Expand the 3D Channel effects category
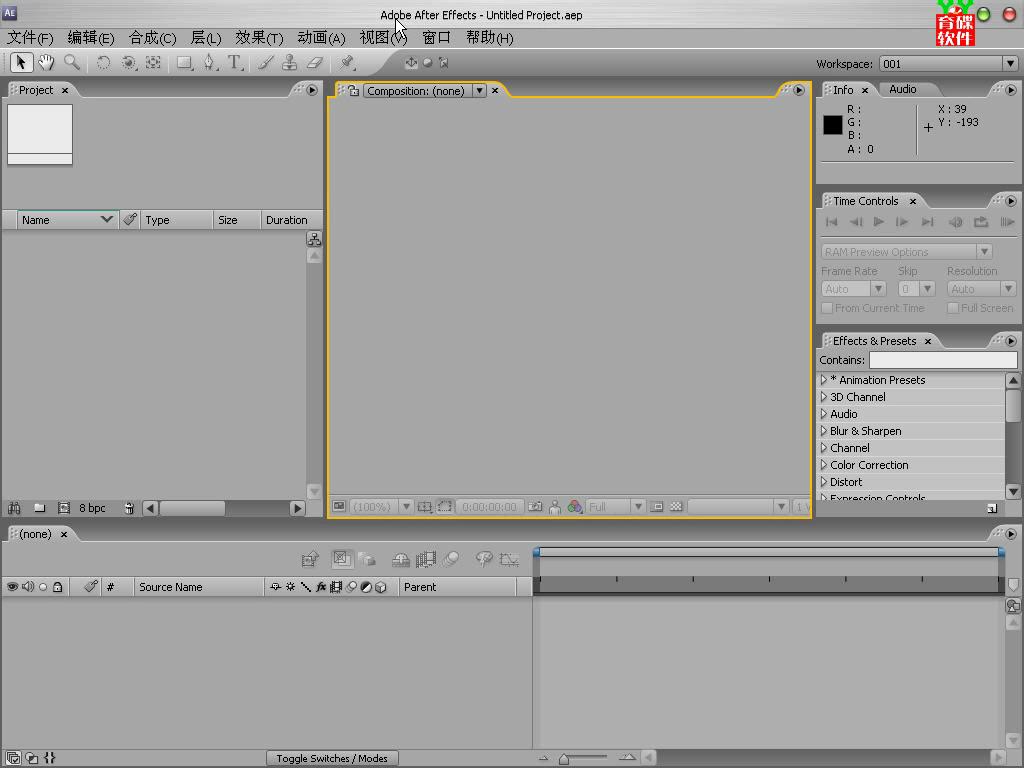 tap(824, 396)
